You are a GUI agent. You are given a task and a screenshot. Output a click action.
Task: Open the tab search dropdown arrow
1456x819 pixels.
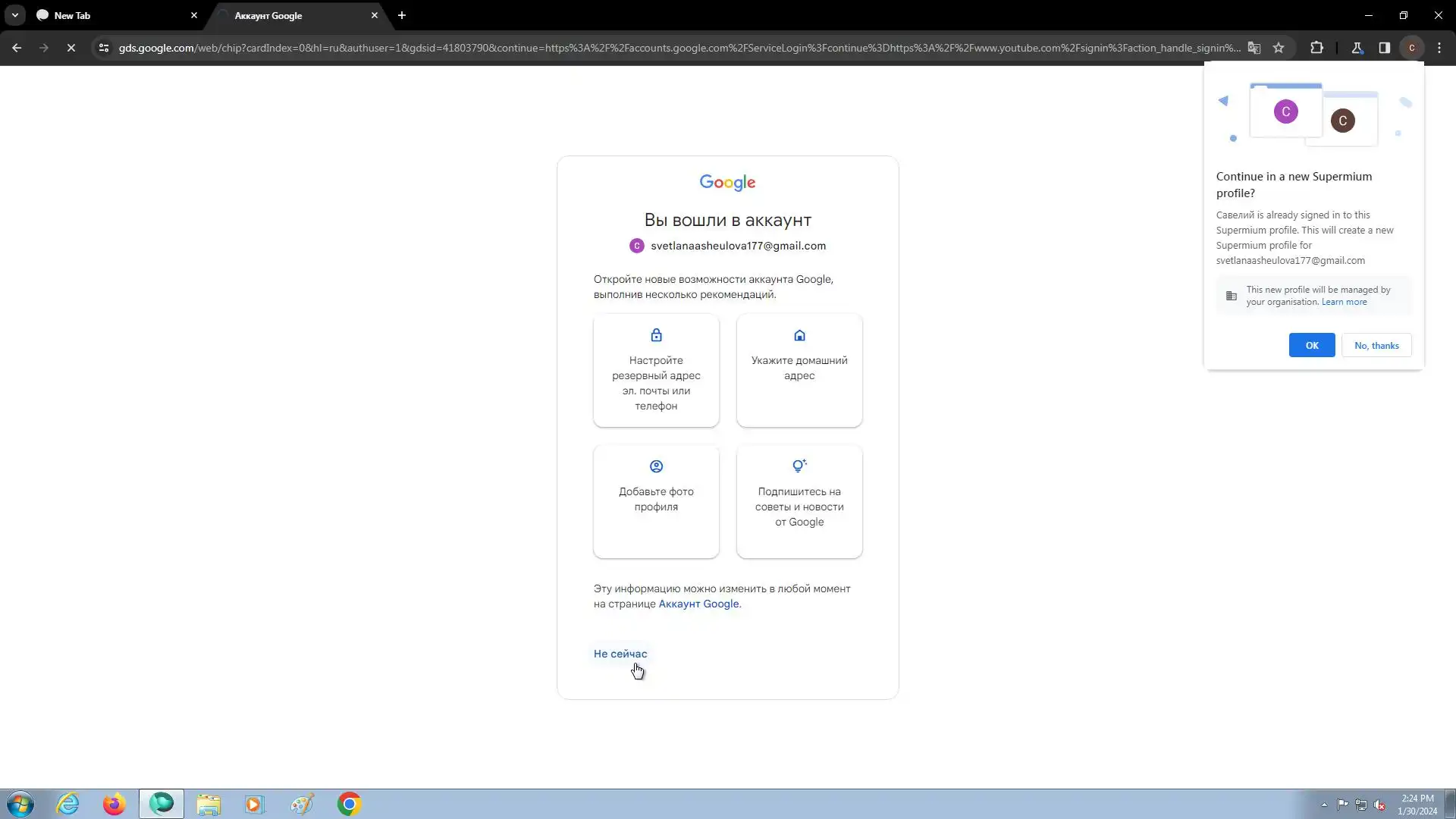(14, 15)
